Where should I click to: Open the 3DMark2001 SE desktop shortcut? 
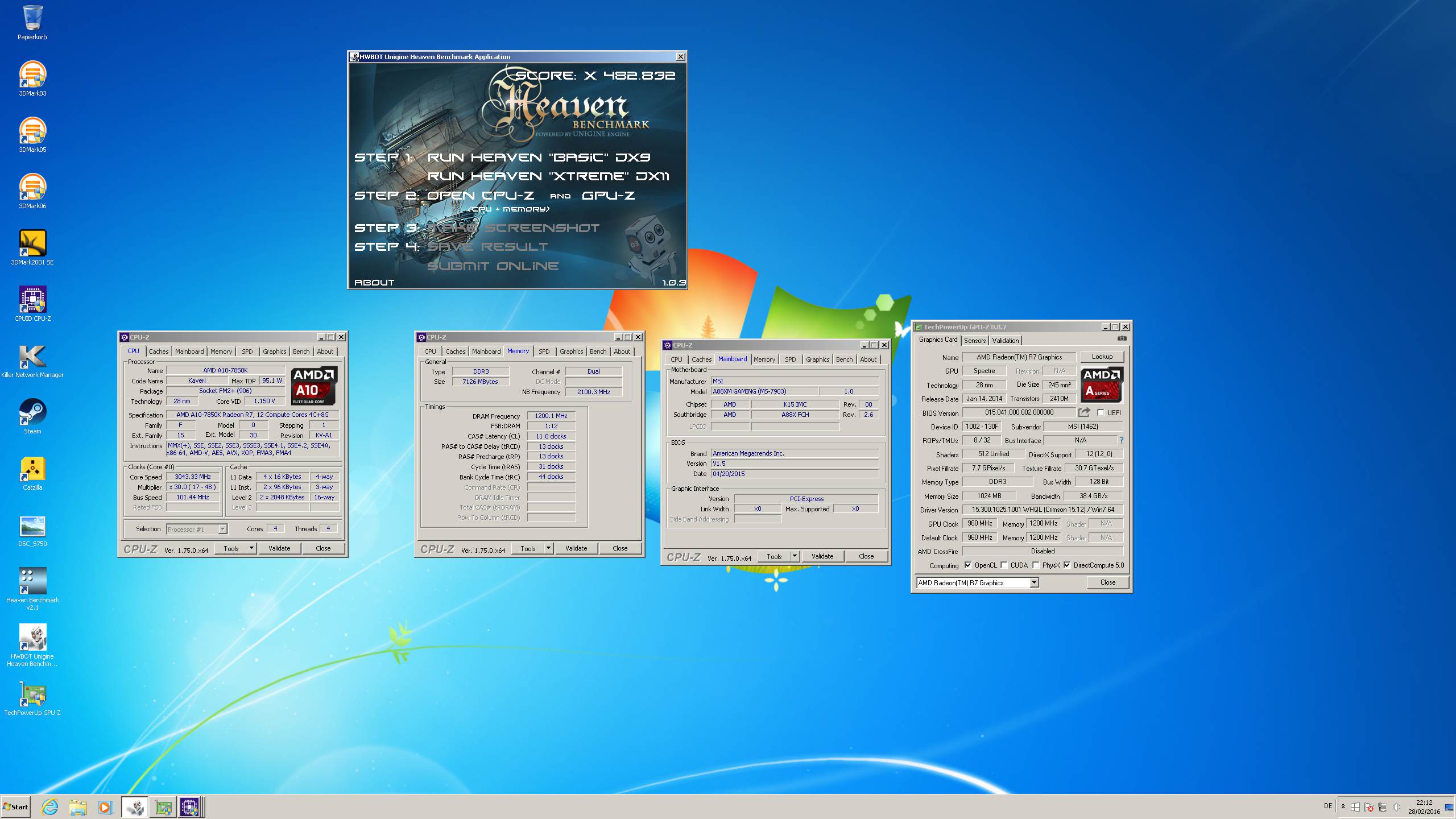tap(32, 247)
